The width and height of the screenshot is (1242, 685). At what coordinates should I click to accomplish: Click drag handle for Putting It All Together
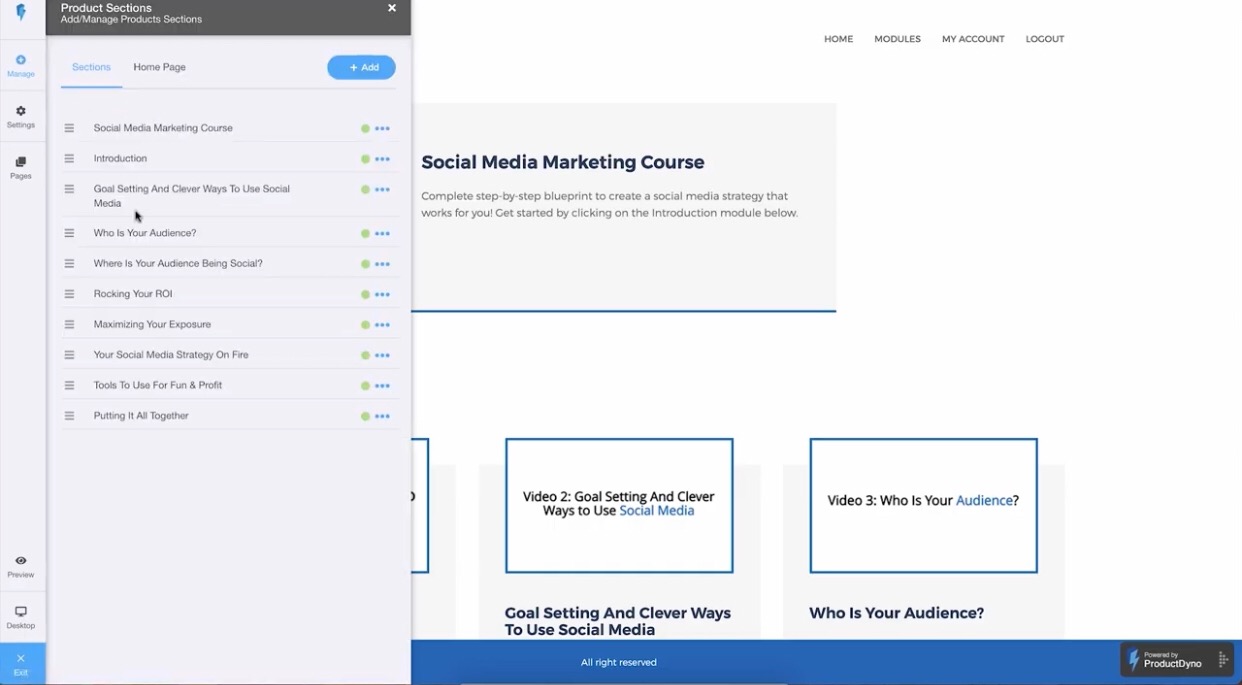point(69,416)
